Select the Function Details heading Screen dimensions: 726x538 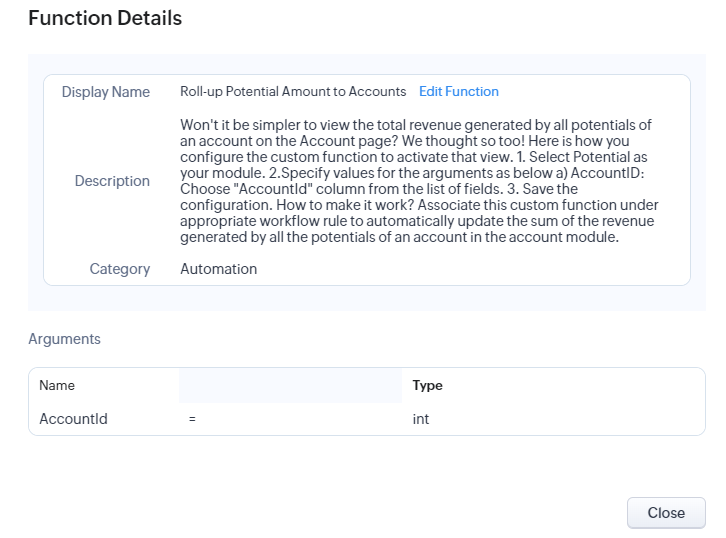pos(105,18)
